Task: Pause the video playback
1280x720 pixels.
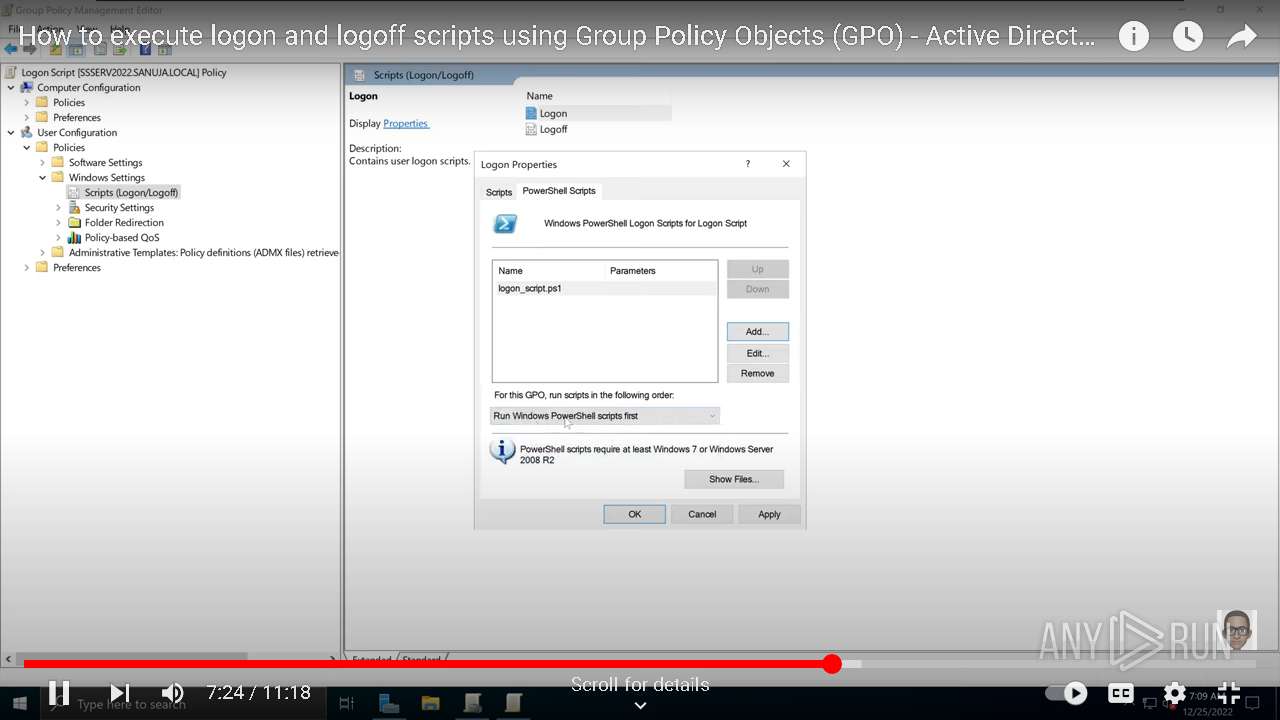Action: 59,692
